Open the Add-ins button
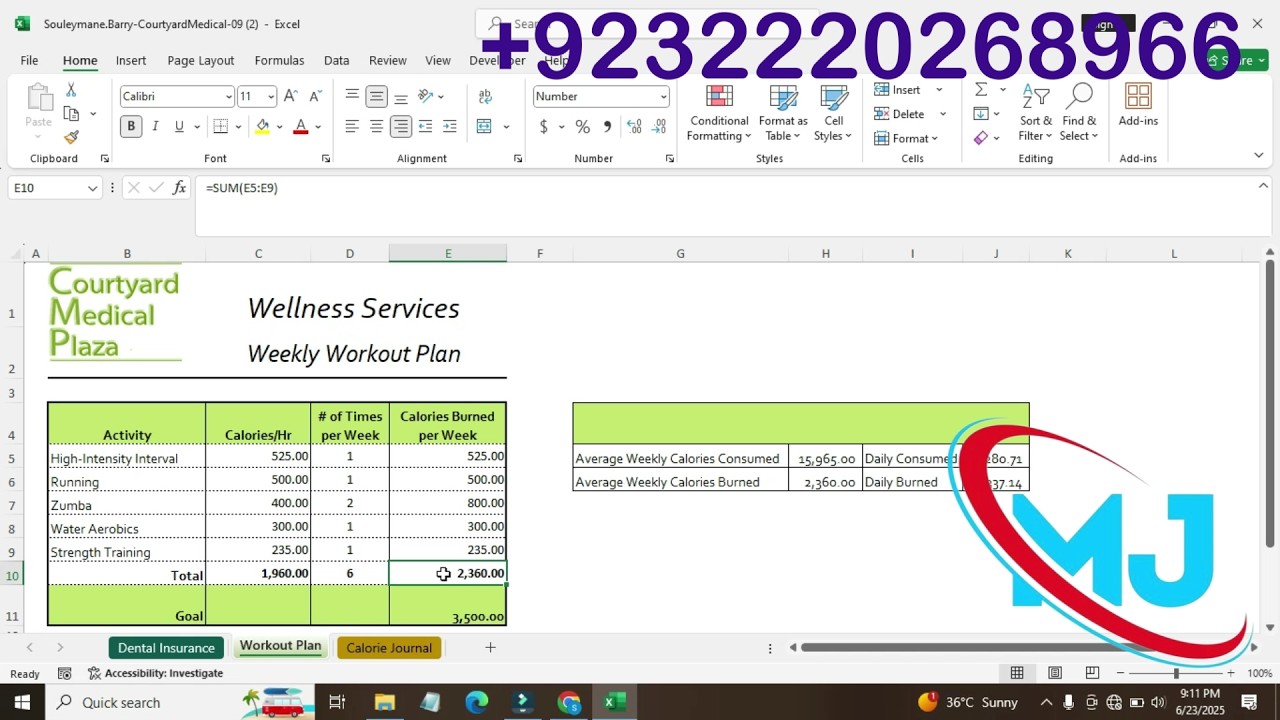 point(1138,106)
